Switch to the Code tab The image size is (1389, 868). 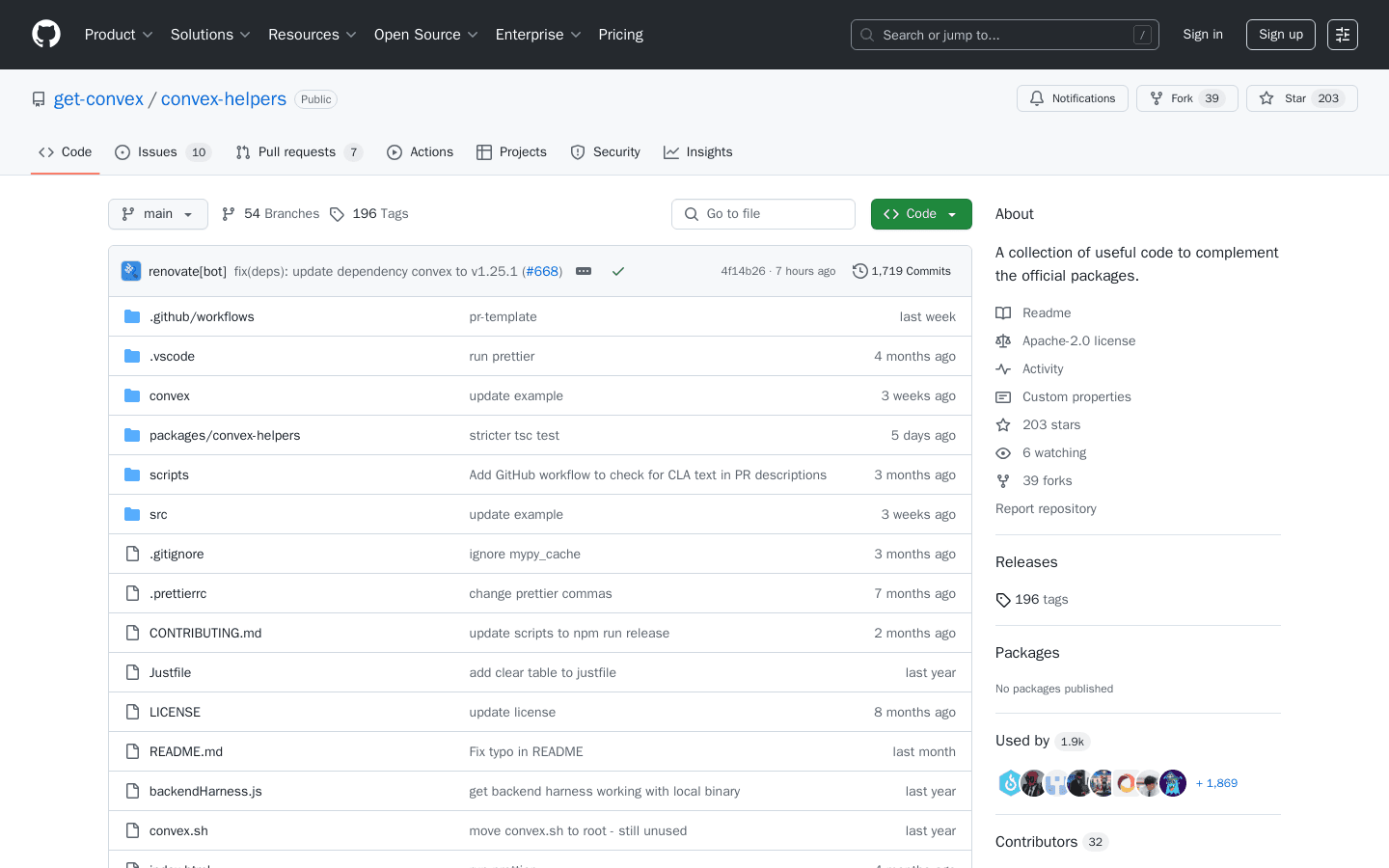pos(65,152)
